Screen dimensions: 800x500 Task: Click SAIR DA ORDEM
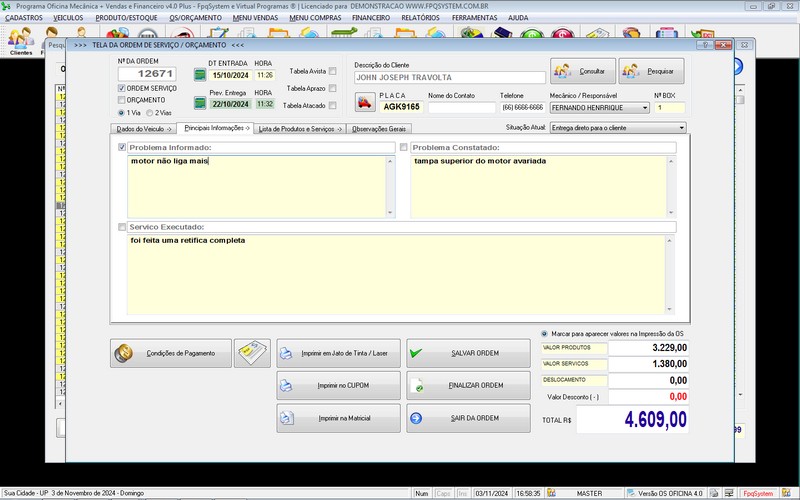[x=468, y=418]
